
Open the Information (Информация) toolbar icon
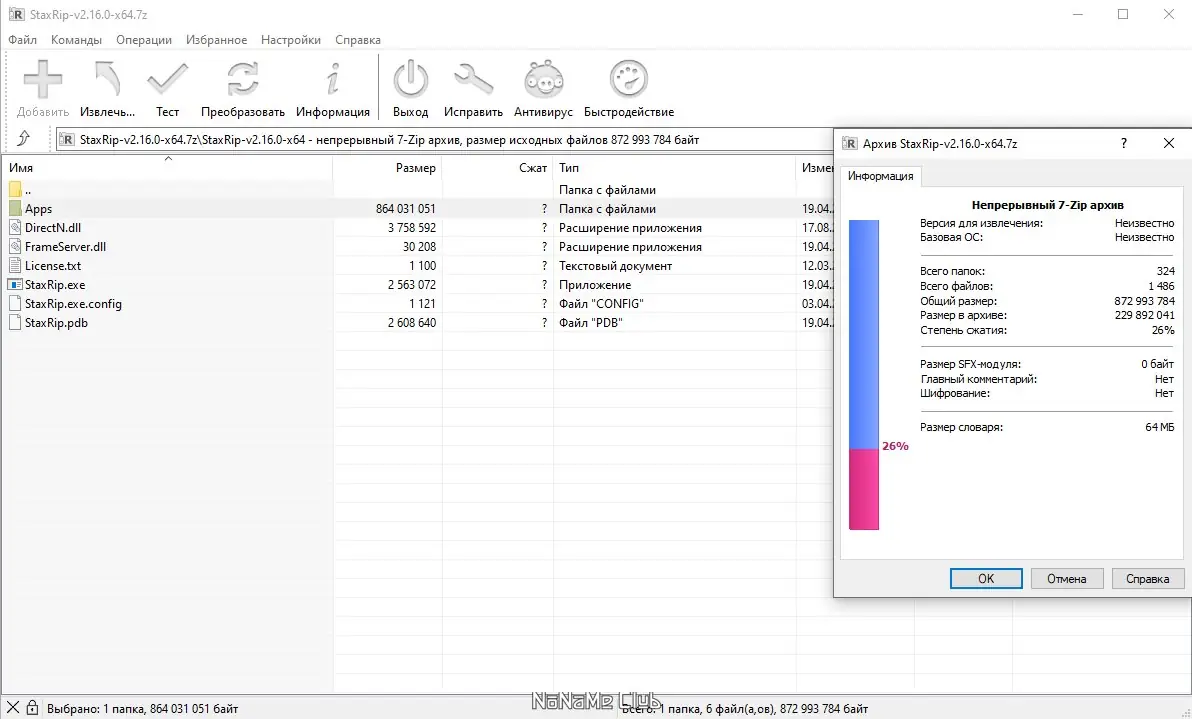tap(333, 80)
